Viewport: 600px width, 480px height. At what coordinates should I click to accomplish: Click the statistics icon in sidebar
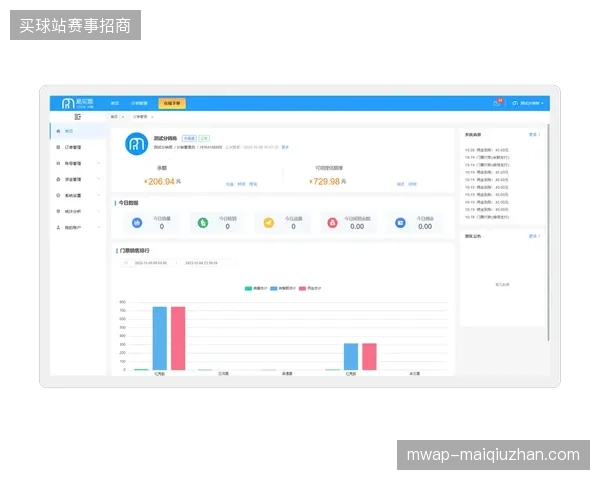click(x=58, y=211)
